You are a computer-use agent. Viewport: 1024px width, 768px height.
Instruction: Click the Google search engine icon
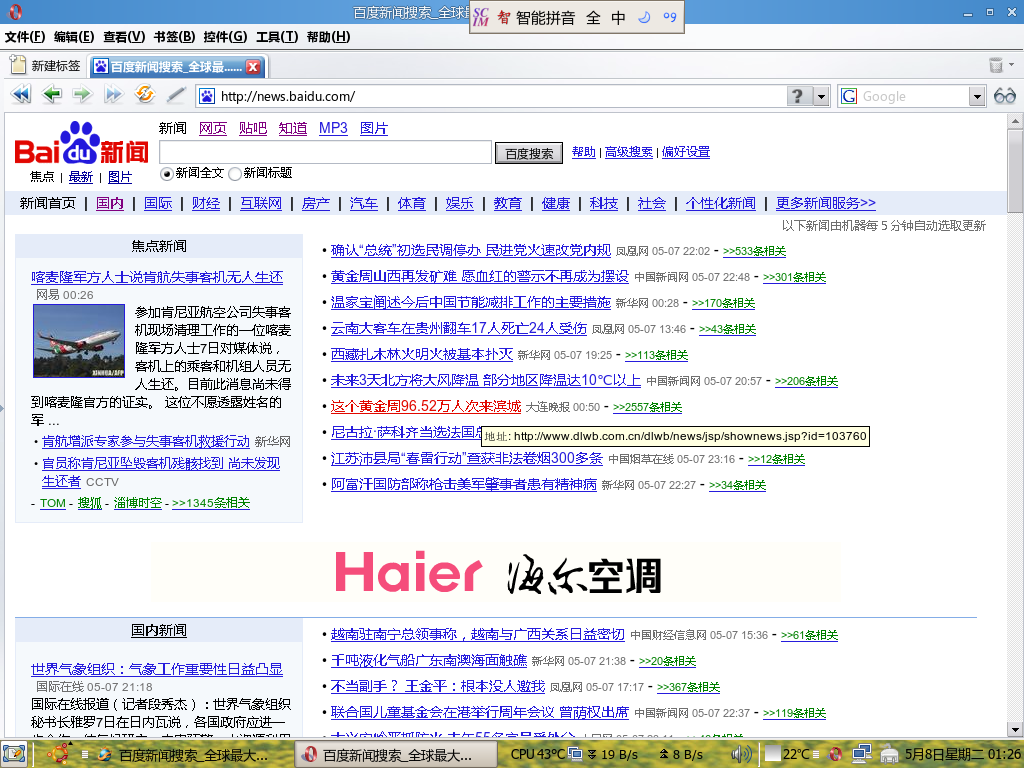(849, 97)
